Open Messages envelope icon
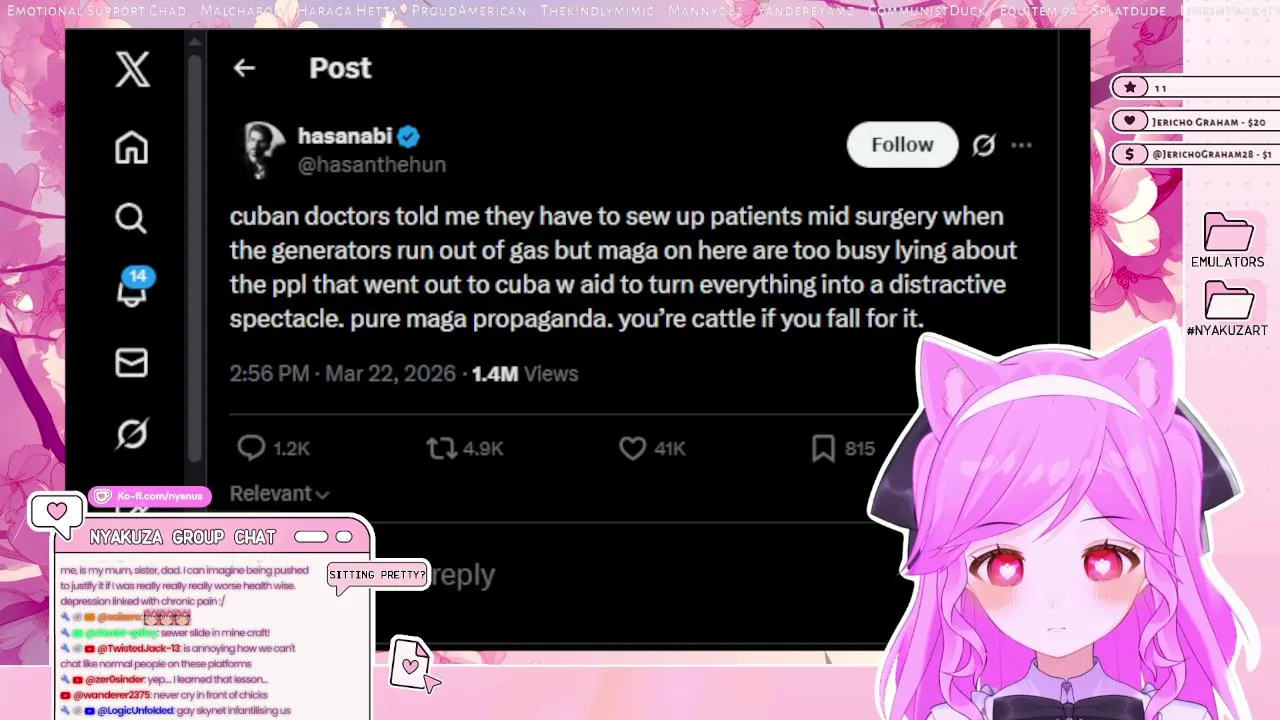Image resolution: width=1280 pixels, height=720 pixels. click(x=131, y=362)
